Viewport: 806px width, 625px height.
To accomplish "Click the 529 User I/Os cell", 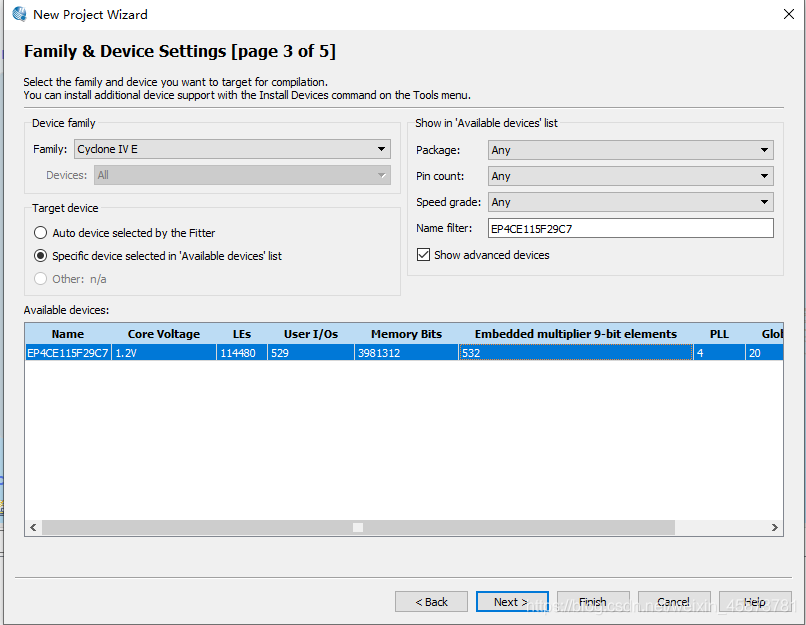I will pos(311,353).
